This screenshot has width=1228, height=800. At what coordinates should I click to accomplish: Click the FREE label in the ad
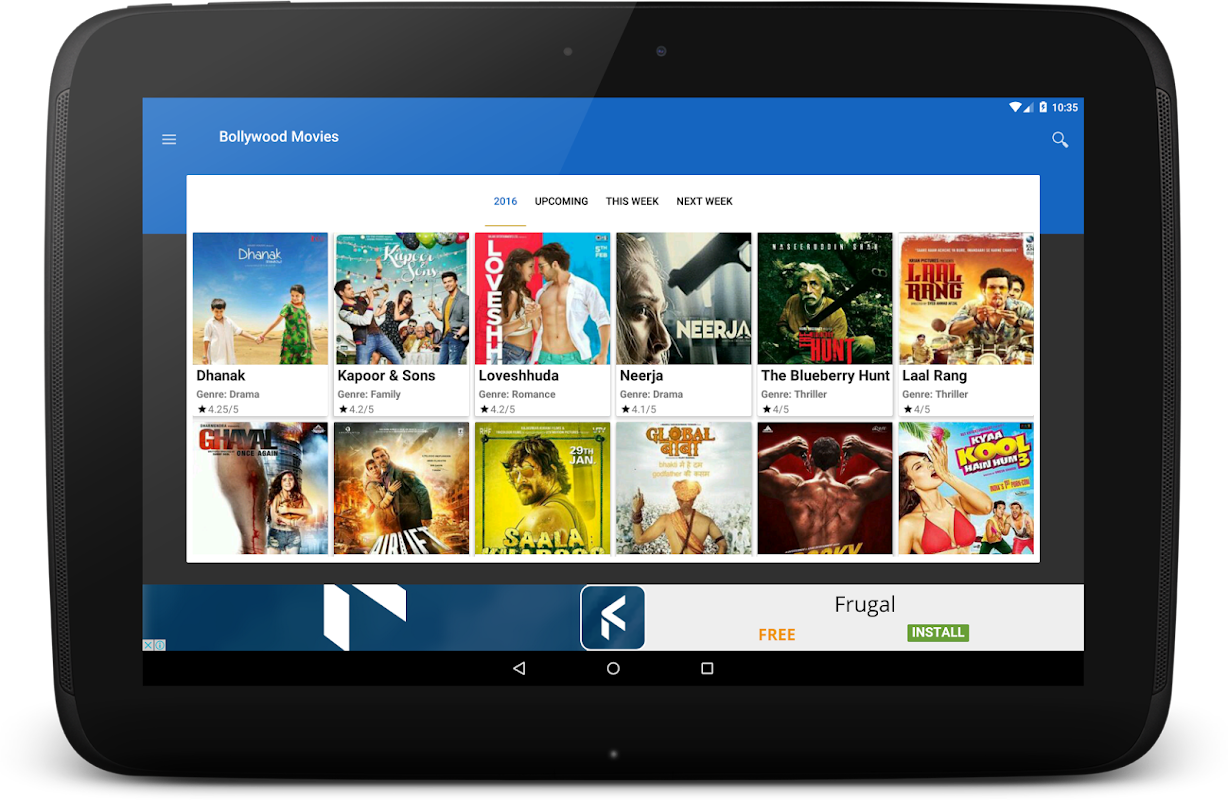tap(777, 634)
